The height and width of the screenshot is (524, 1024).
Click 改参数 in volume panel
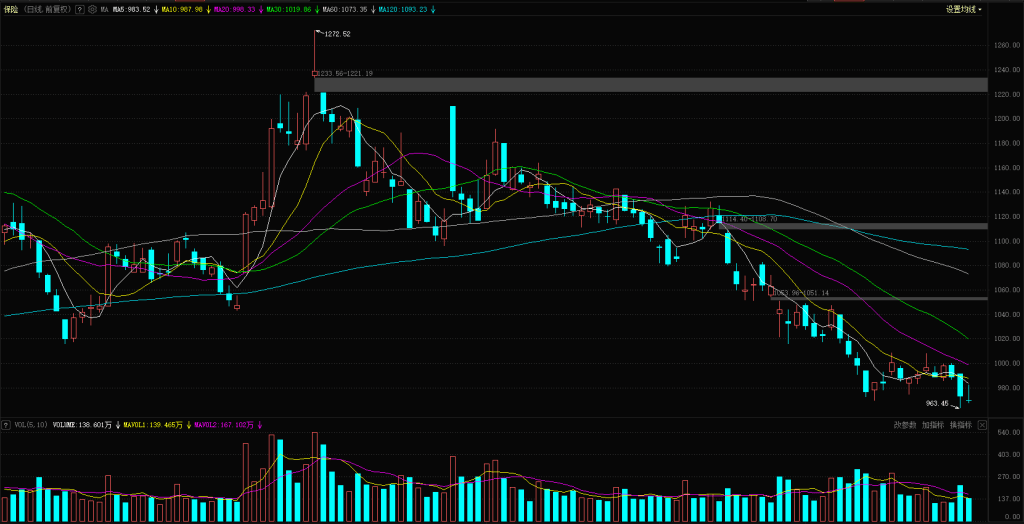(x=905, y=425)
